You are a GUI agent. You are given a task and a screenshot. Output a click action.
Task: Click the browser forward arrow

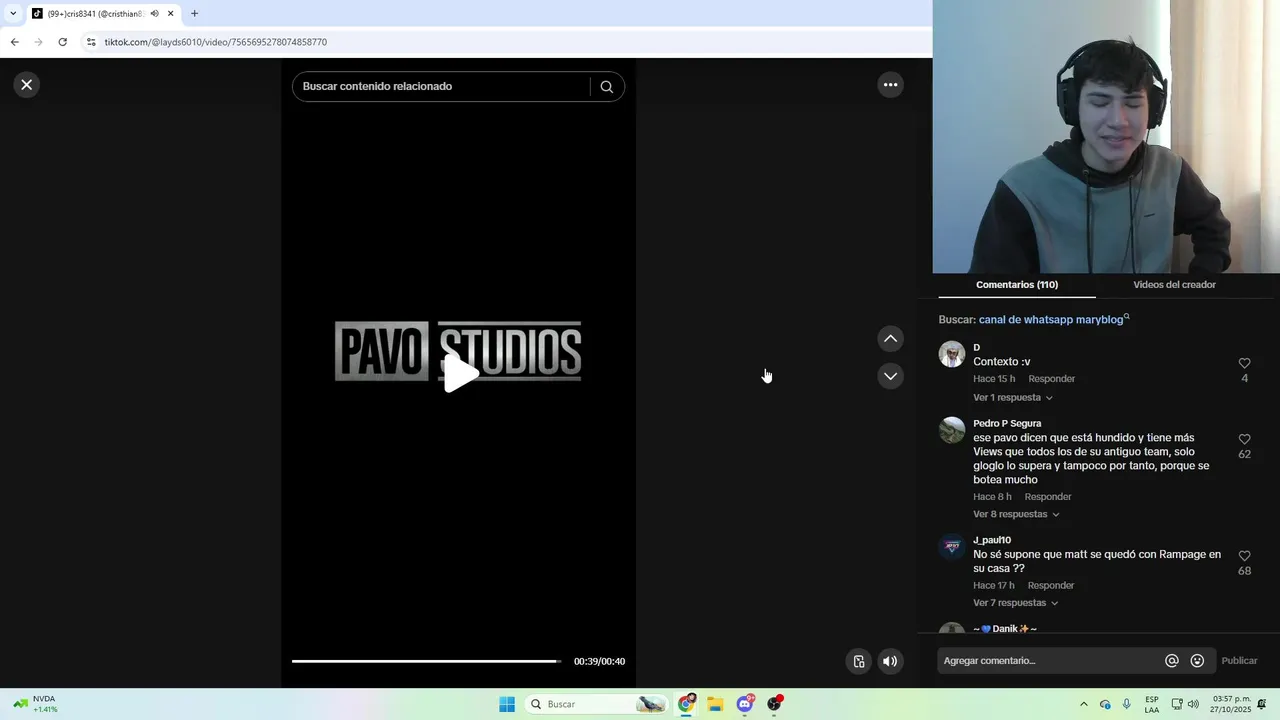(x=38, y=42)
